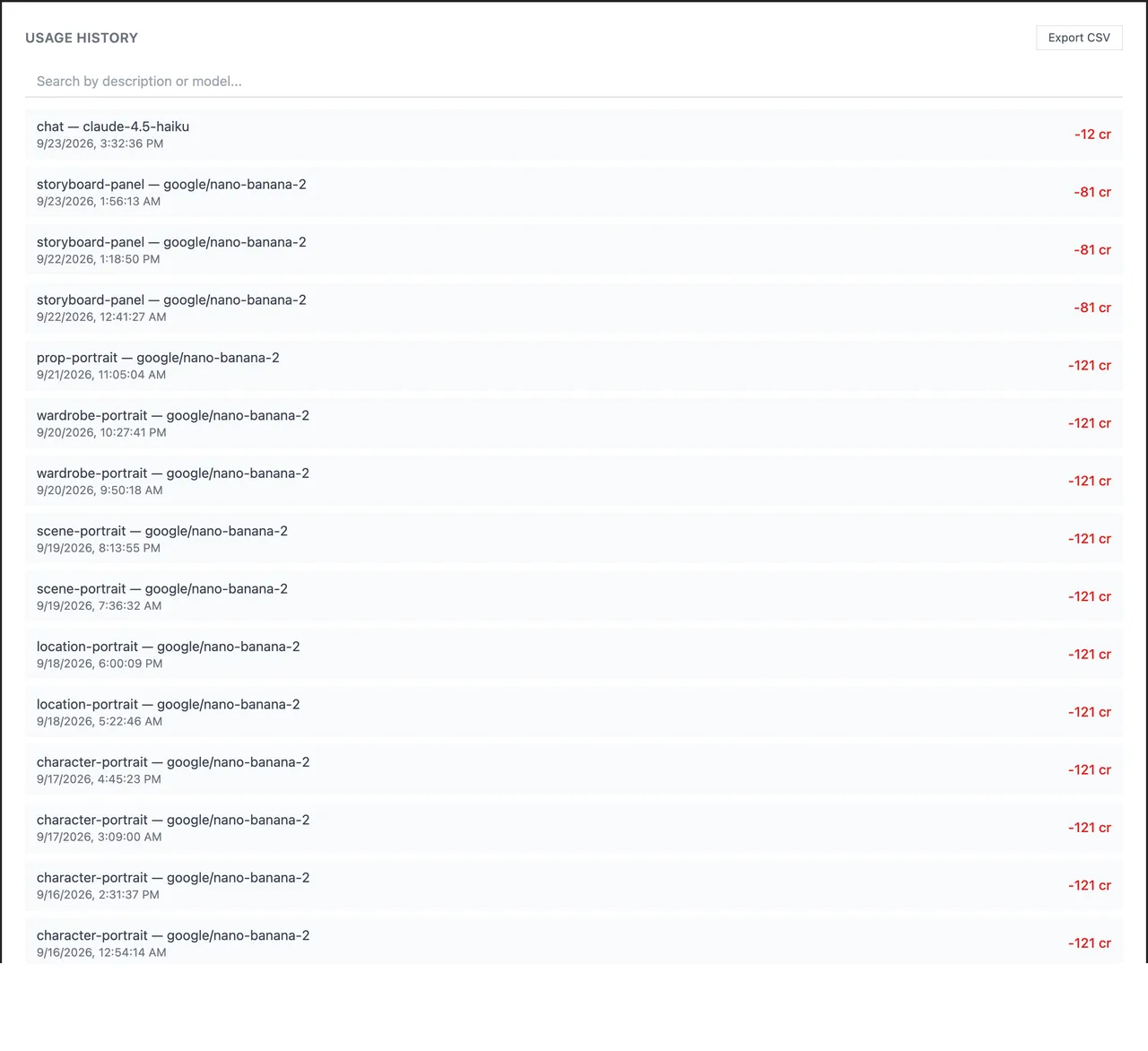
Task: Click the Export CSV button
Action: coord(1079,38)
